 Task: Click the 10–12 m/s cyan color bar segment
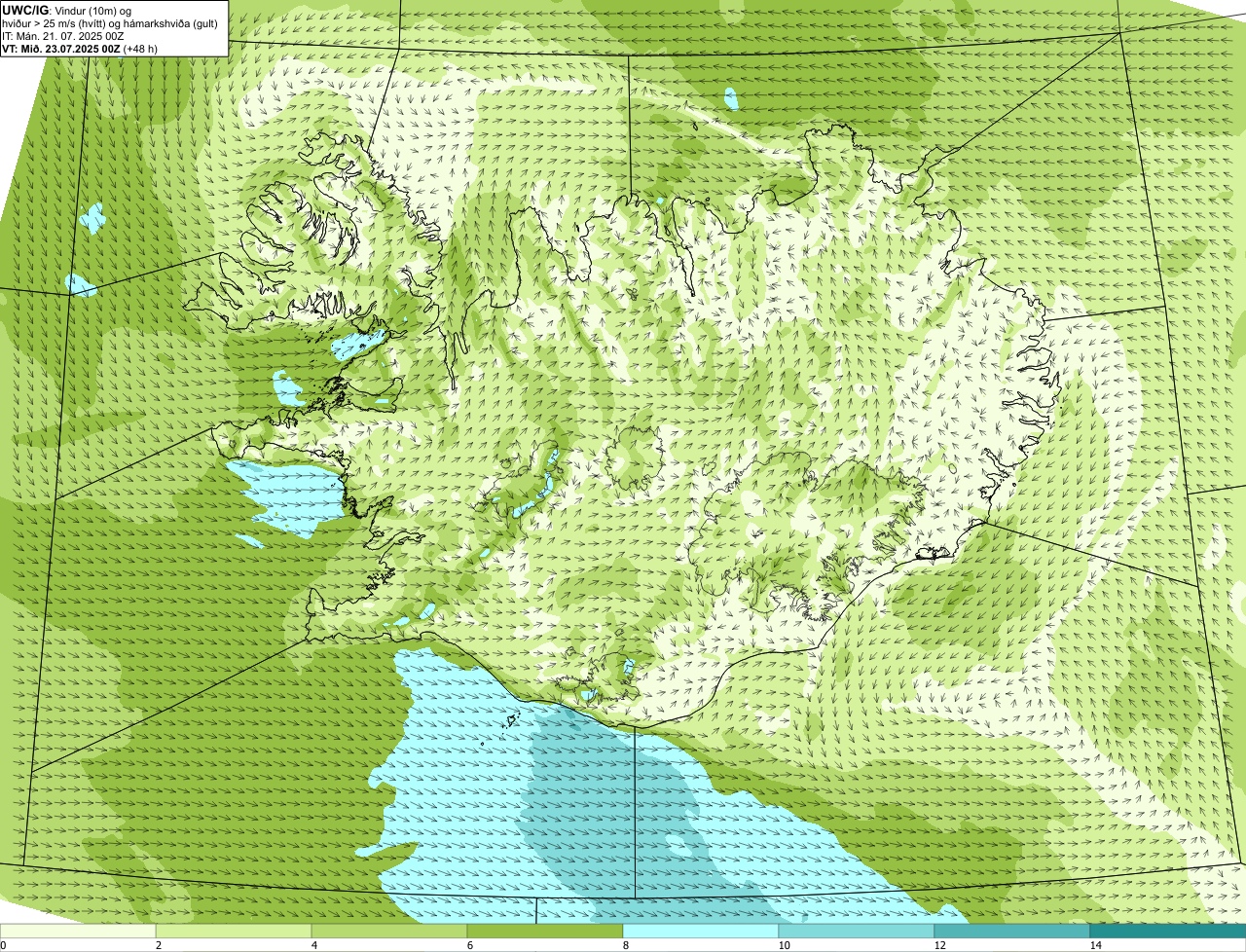[857, 931]
